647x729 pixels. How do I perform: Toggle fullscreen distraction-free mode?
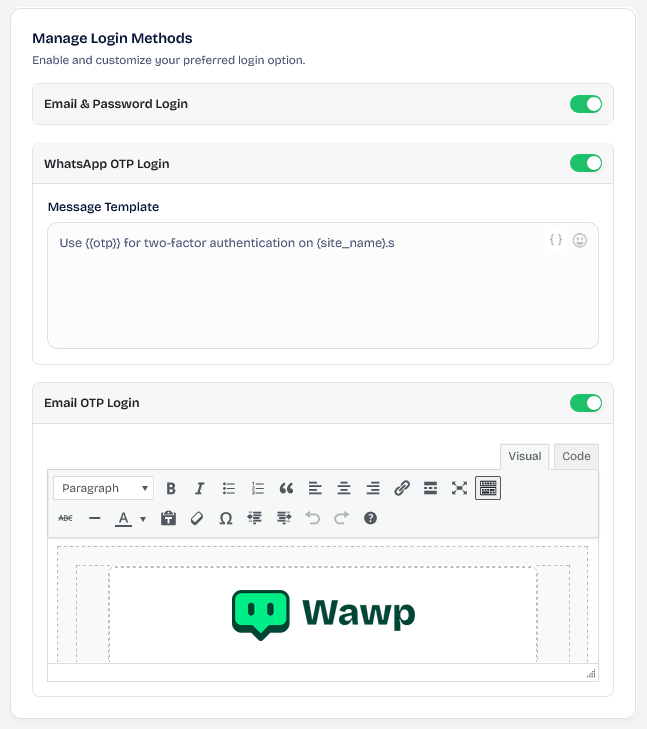[459, 488]
